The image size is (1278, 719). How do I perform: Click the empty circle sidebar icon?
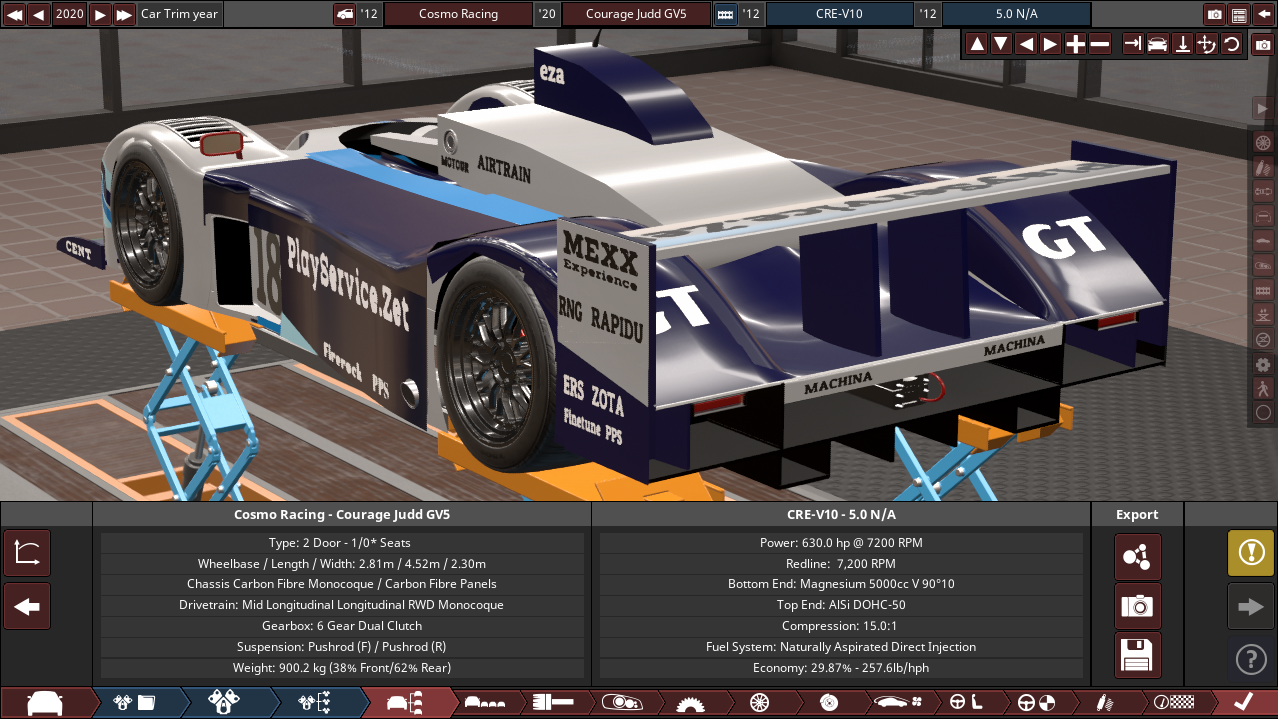(x=1263, y=413)
